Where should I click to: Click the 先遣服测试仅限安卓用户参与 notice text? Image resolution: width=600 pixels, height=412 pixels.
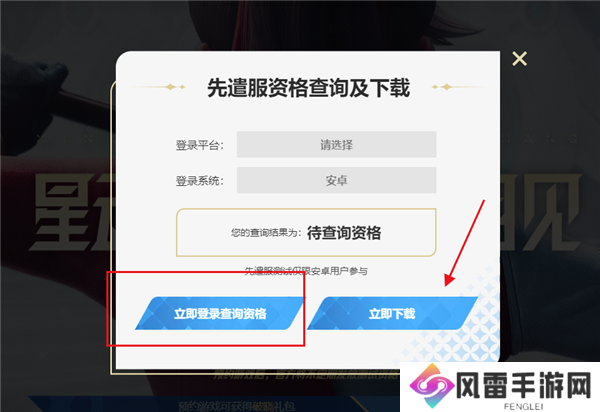pyautogui.click(x=306, y=271)
